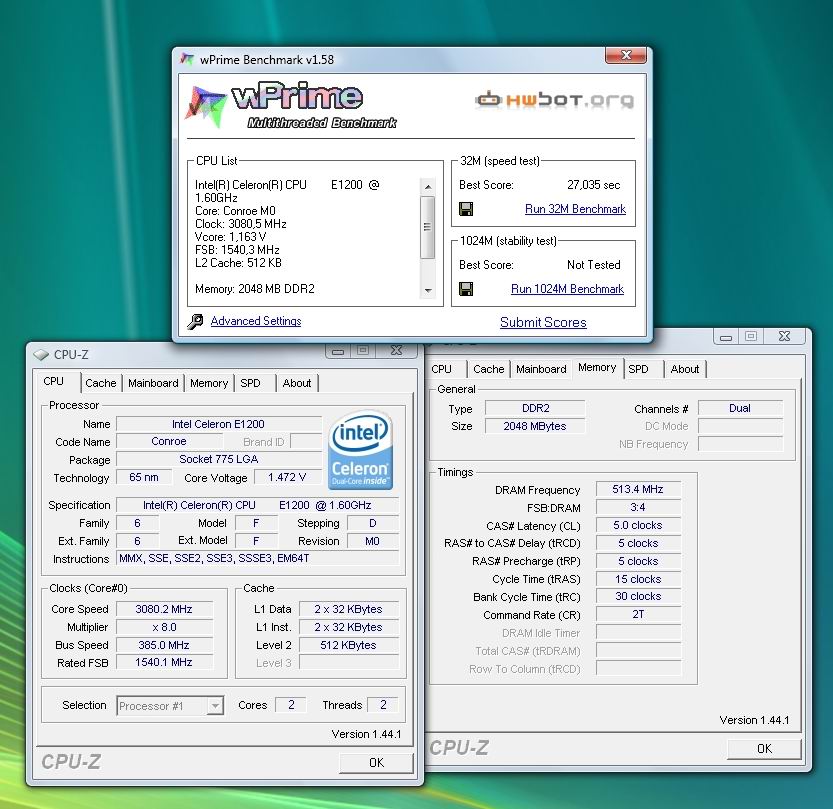Open the Processor #1 selection dropdown
Image resolution: width=833 pixels, height=809 pixels.
215,706
